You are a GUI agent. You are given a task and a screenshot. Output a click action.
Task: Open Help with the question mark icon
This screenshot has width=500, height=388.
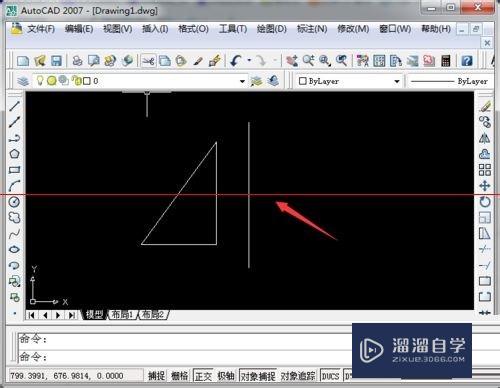click(467, 61)
